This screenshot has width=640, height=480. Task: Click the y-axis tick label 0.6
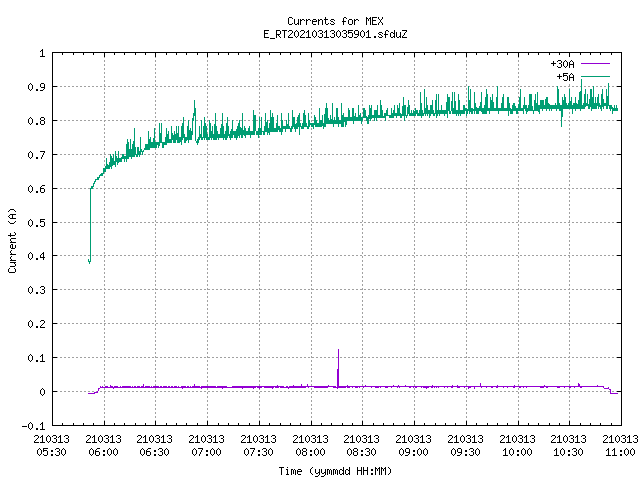[36, 189]
